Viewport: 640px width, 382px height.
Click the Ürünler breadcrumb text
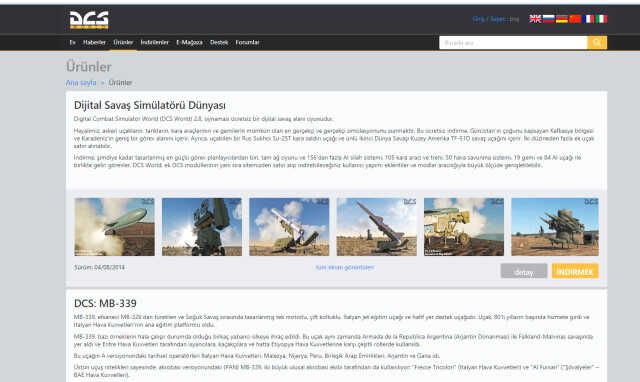click(120, 83)
